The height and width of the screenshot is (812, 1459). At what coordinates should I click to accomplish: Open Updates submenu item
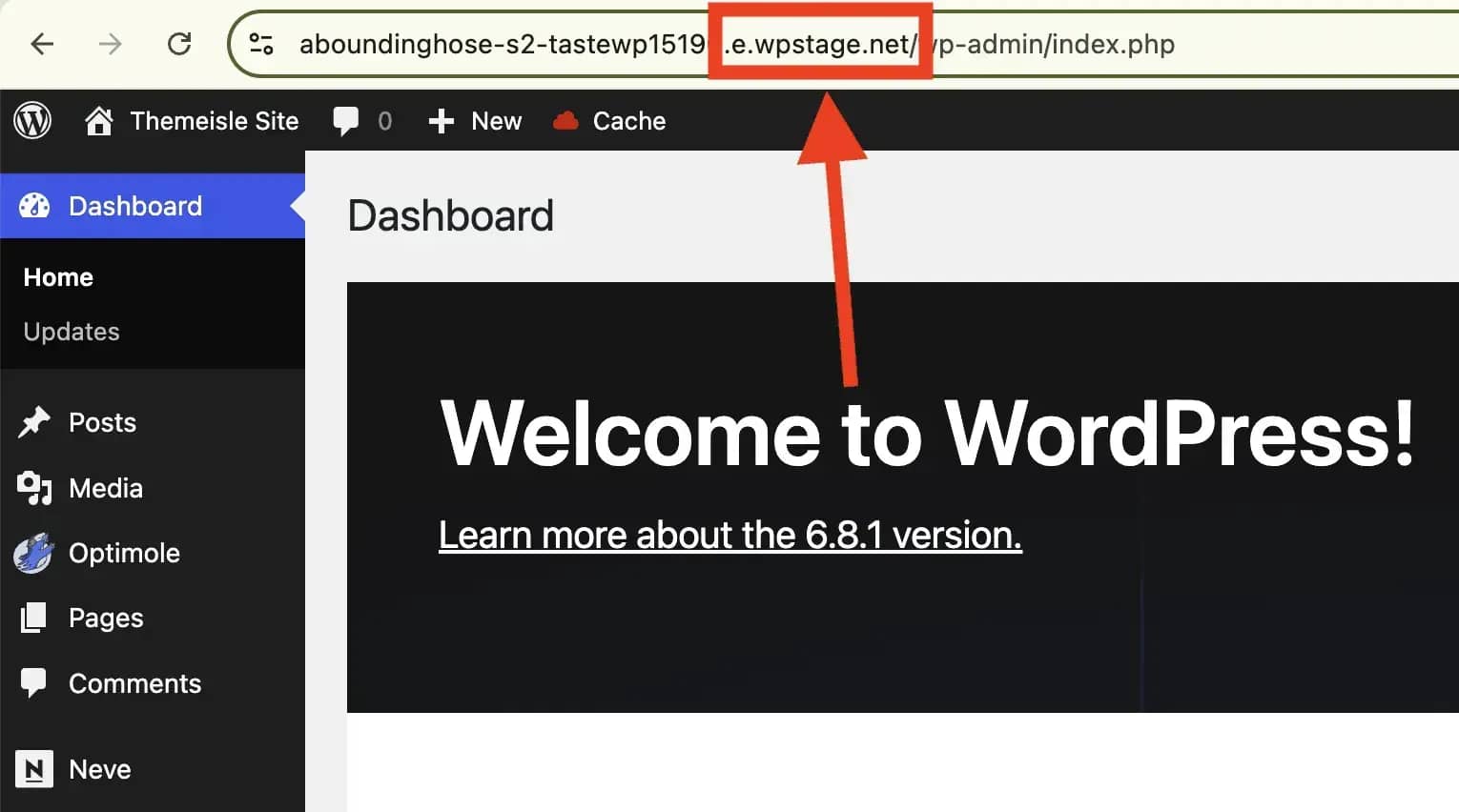tap(72, 332)
